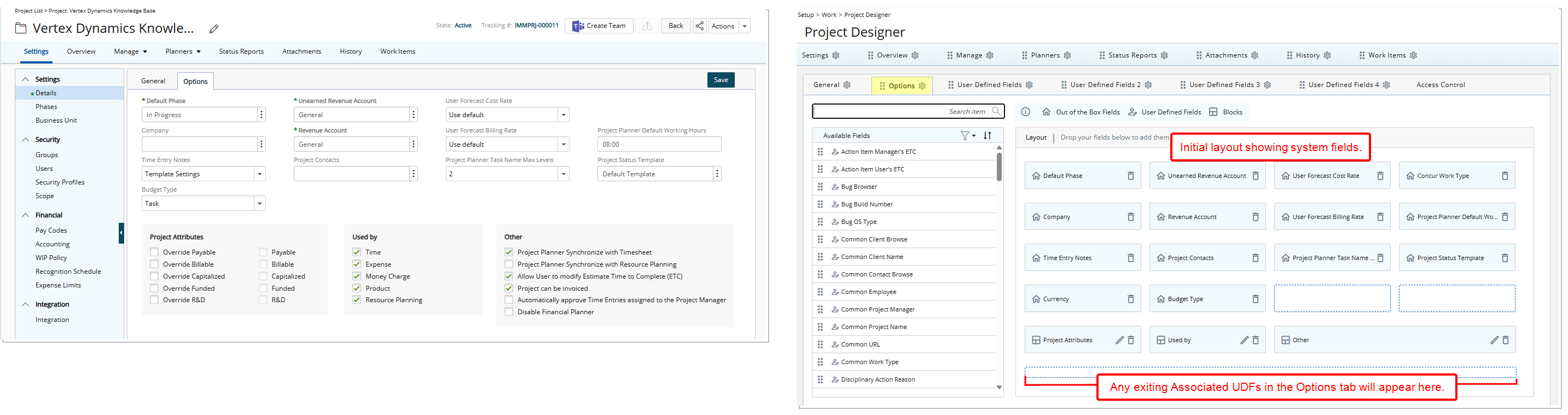Click the share icon next to Back
The width and height of the screenshot is (1568, 415).
coord(699,26)
